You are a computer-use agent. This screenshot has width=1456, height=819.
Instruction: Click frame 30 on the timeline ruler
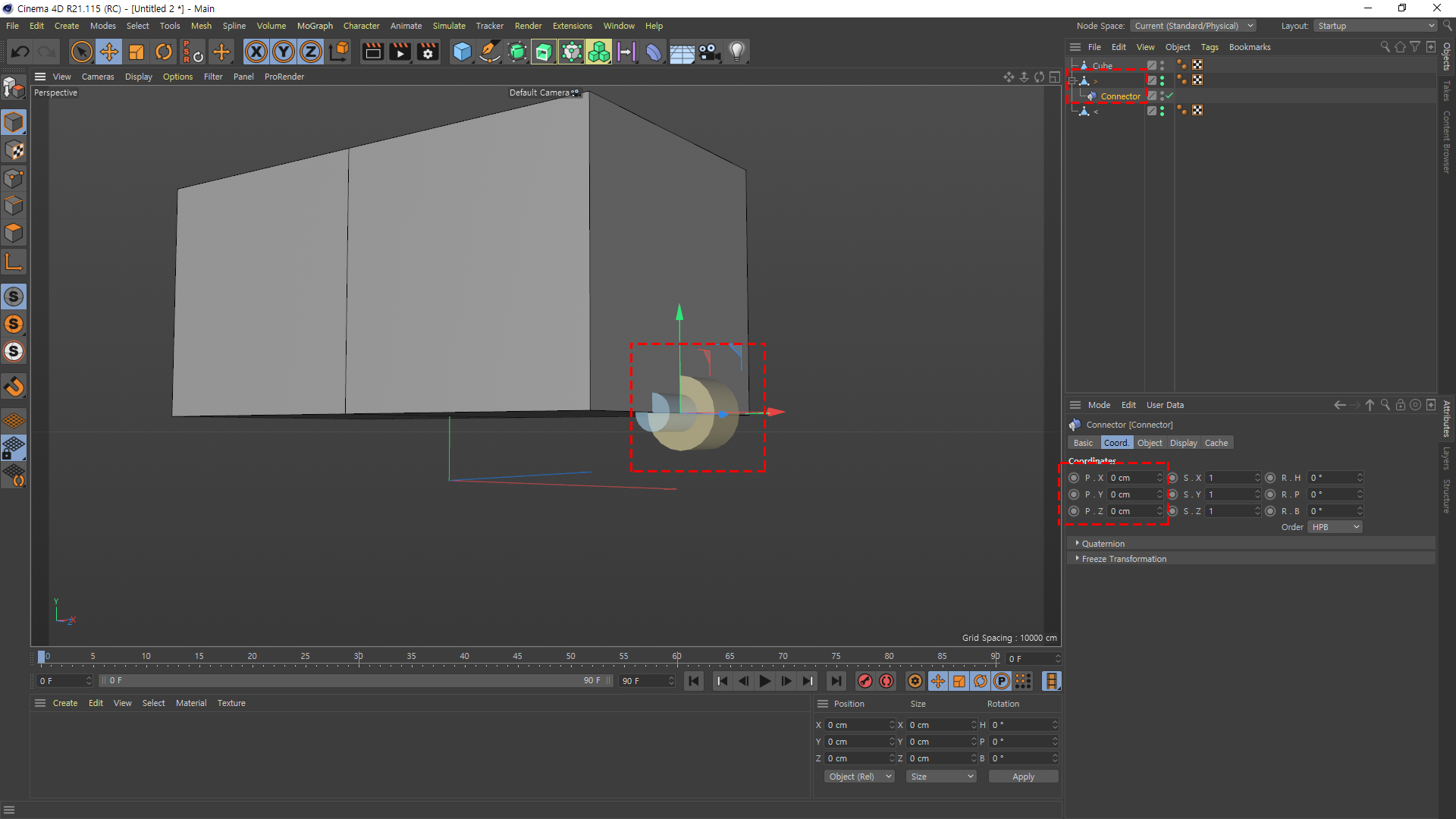pyautogui.click(x=359, y=657)
